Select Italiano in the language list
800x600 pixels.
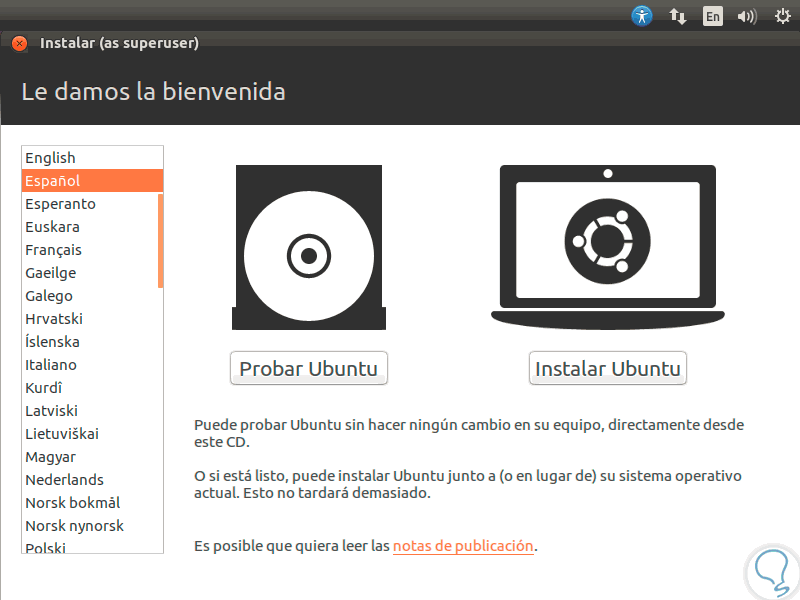92,364
